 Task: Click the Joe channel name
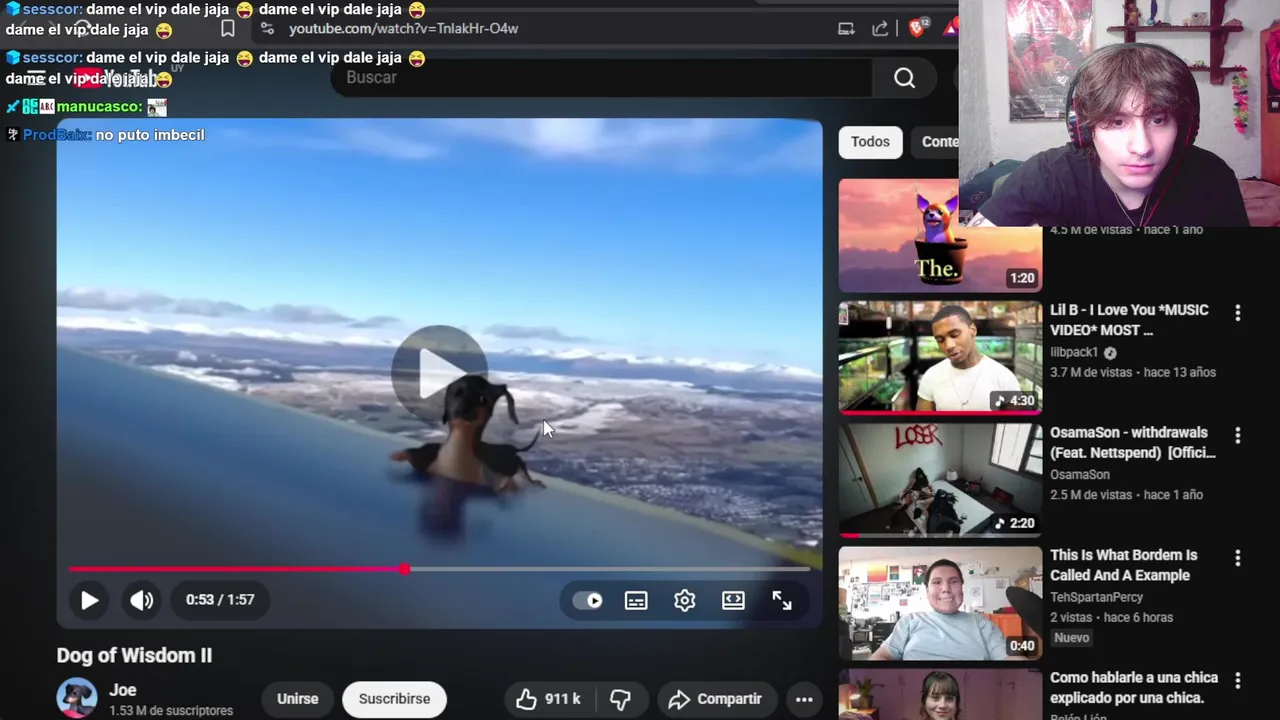(123, 690)
